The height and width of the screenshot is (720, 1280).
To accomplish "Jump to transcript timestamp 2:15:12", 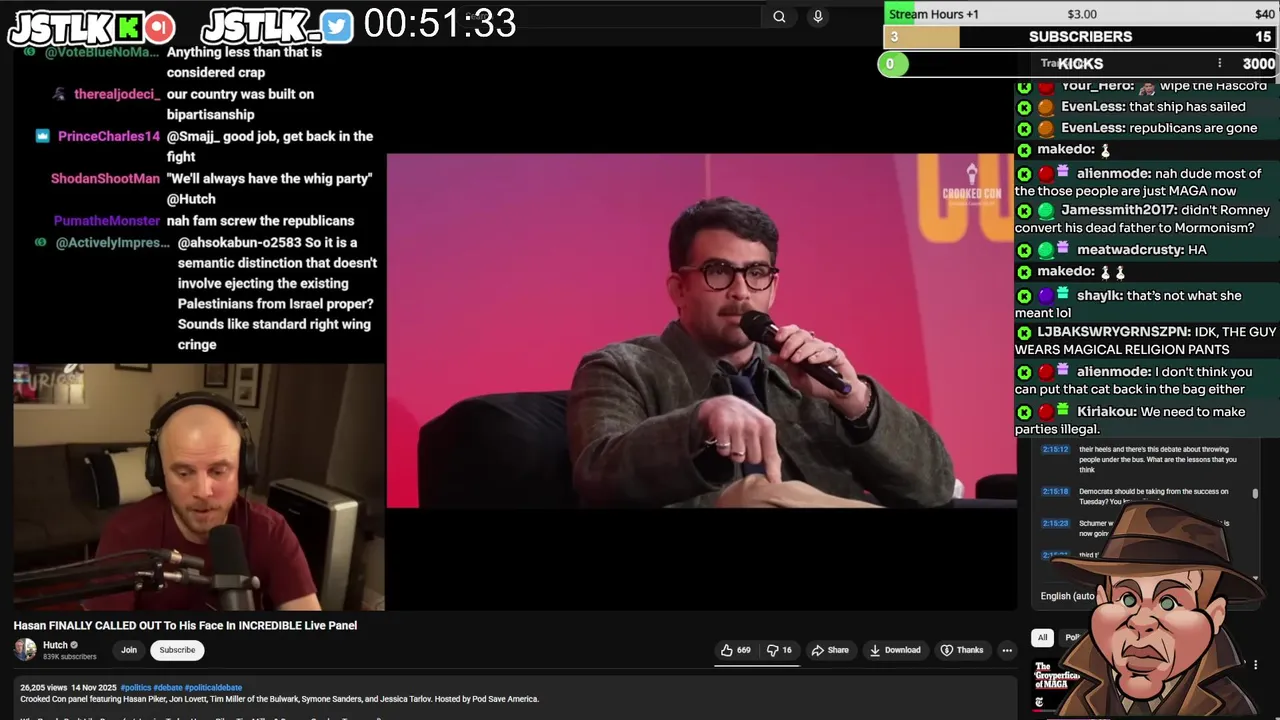I will [1055, 449].
